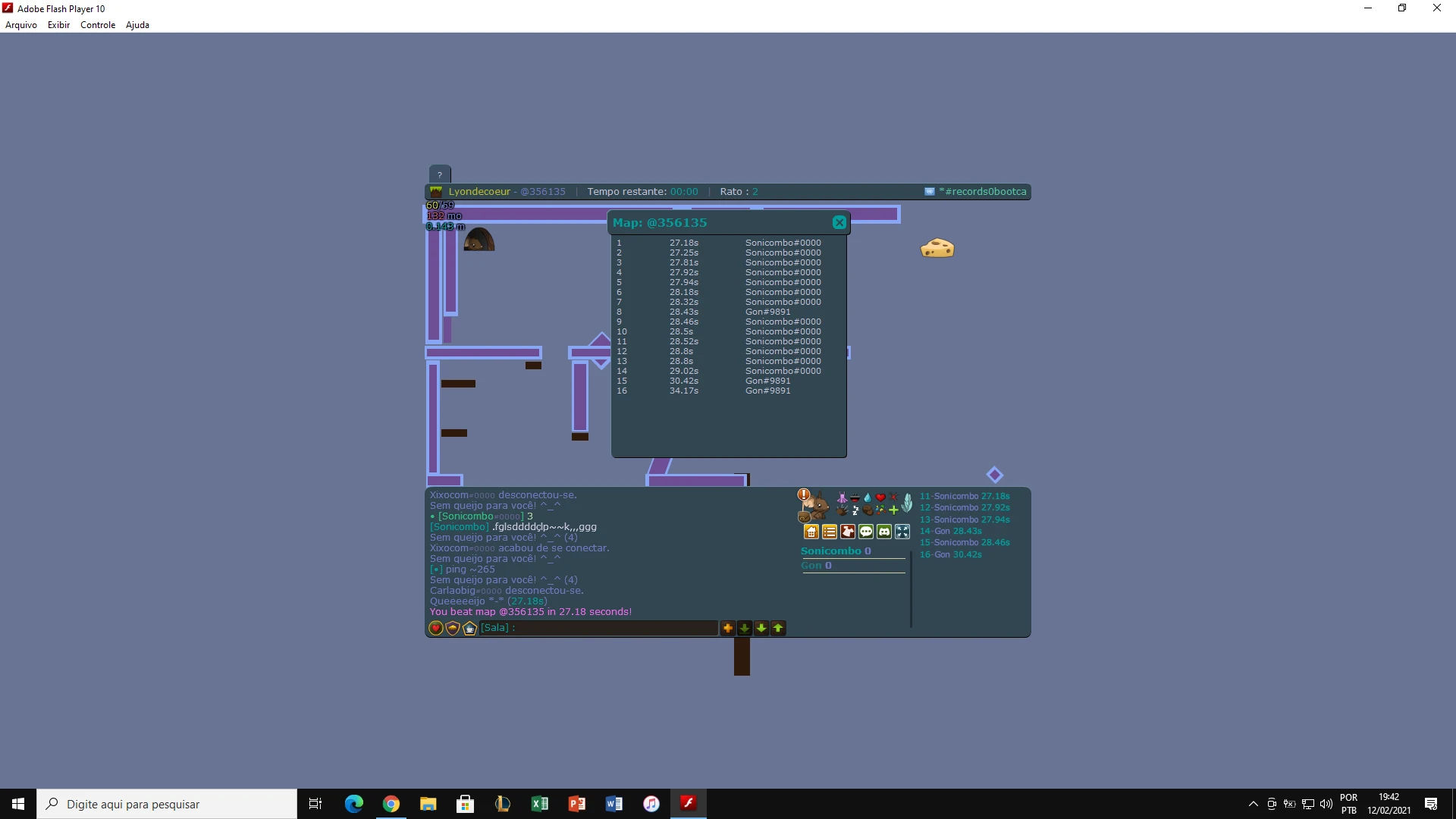Open the volume control in system tray
Screen dimensions: 1456x819
1326,804
